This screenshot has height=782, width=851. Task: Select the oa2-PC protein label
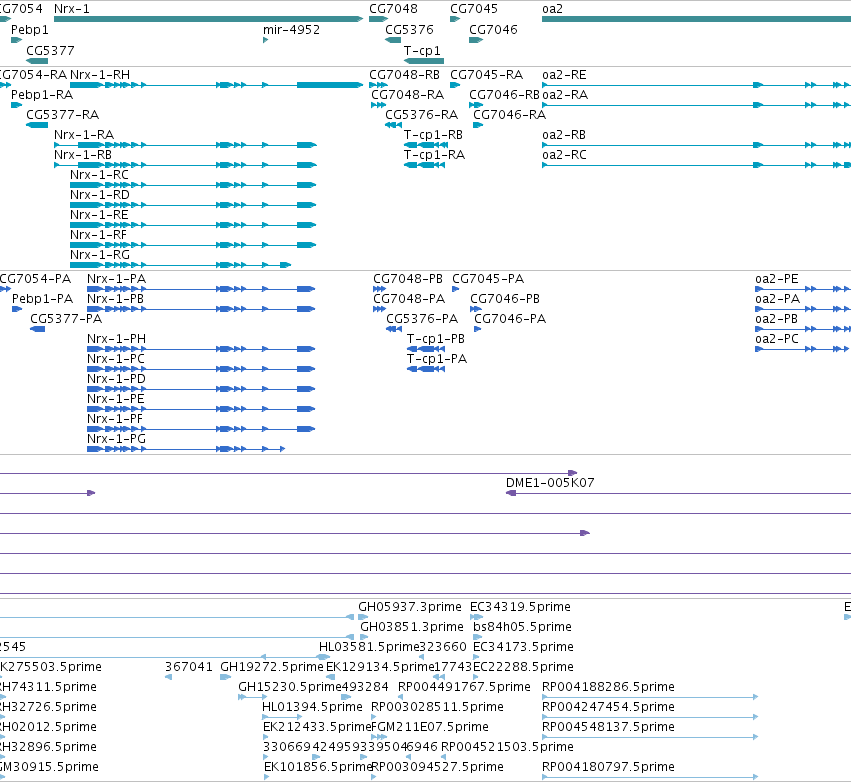pyautogui.click(x=777, y=339)
